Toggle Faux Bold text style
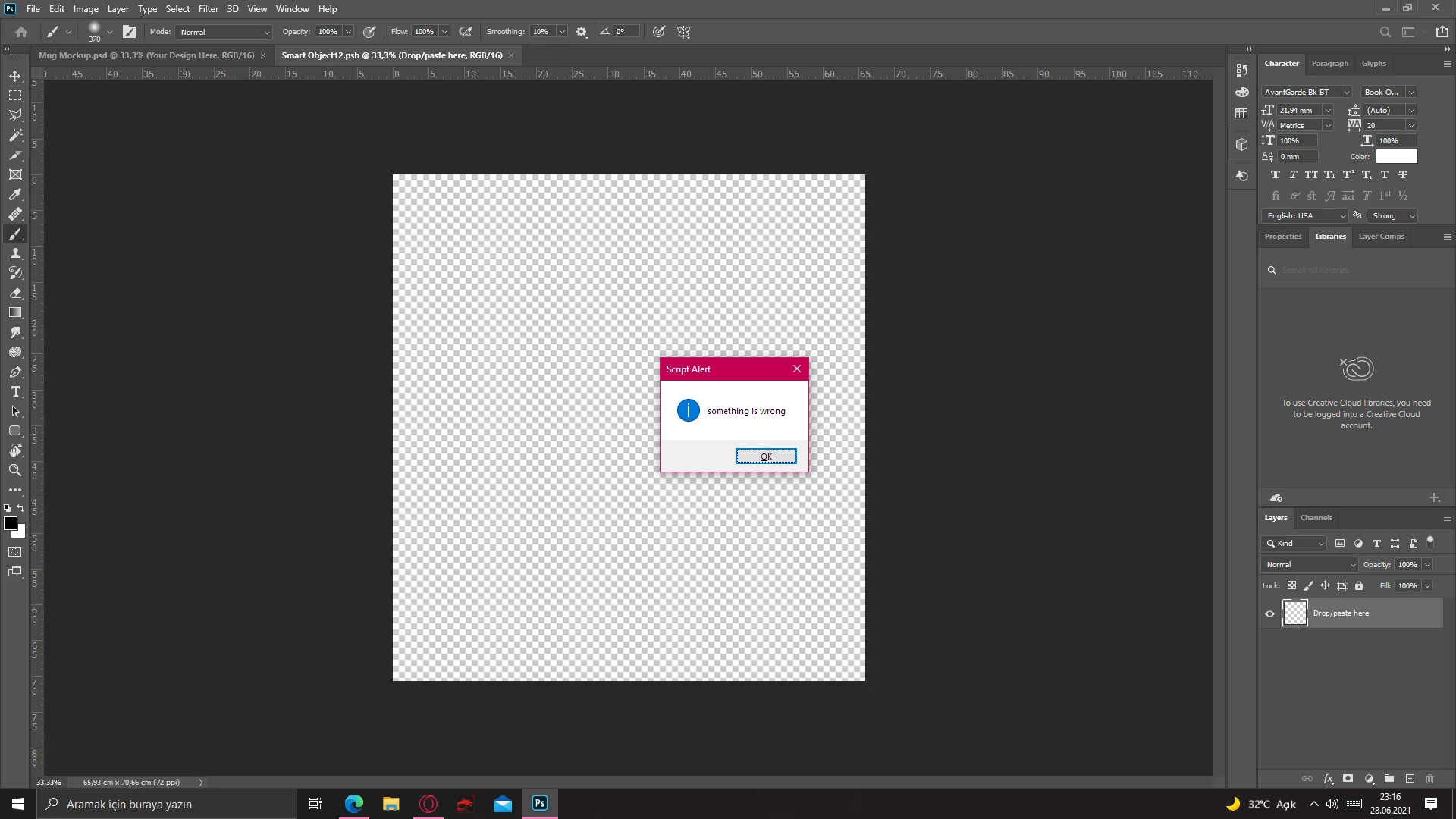Viewport: 1456px width, 819px height. point(1275,174)
